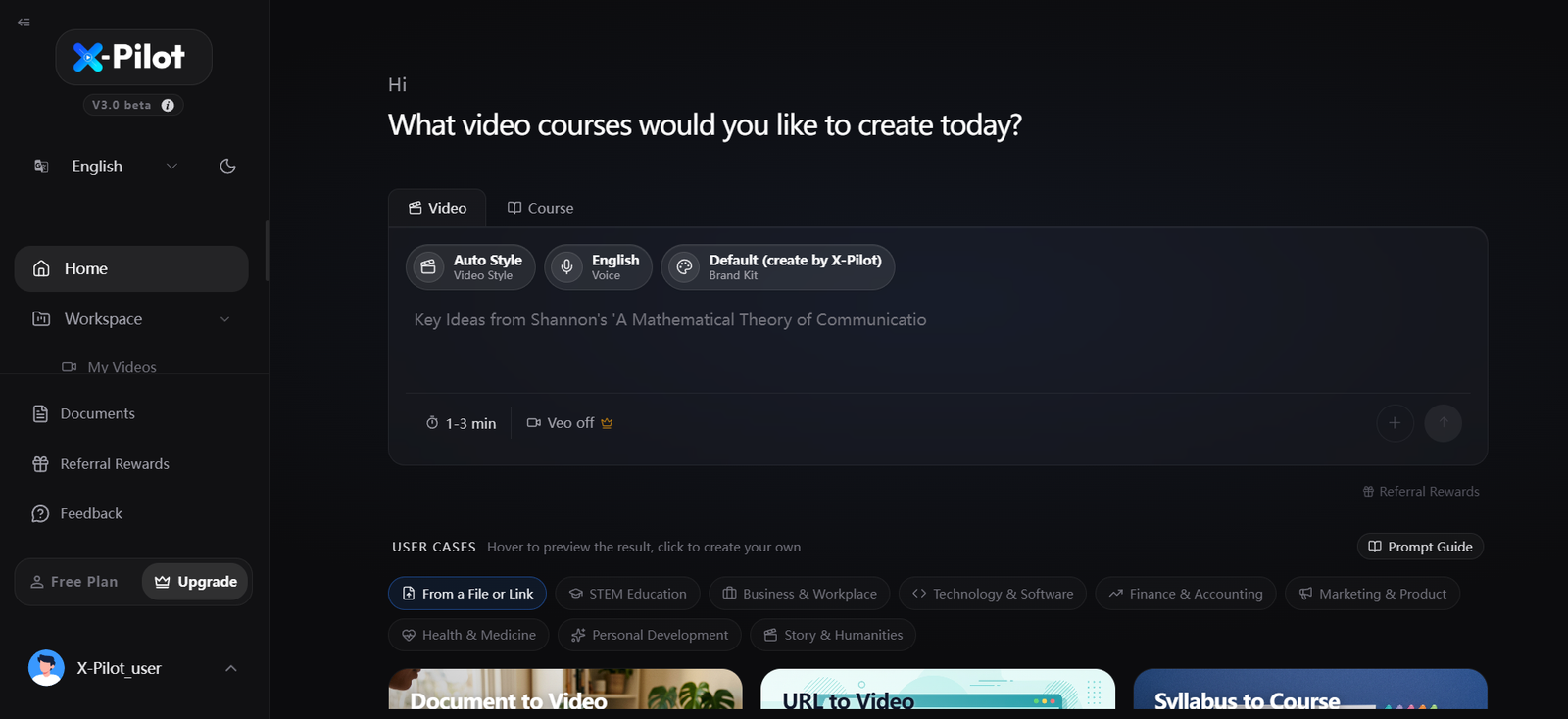Click the Free Plan button
Screen dimensions: 1568x719
pyautogui.click(x=75, y=582)
